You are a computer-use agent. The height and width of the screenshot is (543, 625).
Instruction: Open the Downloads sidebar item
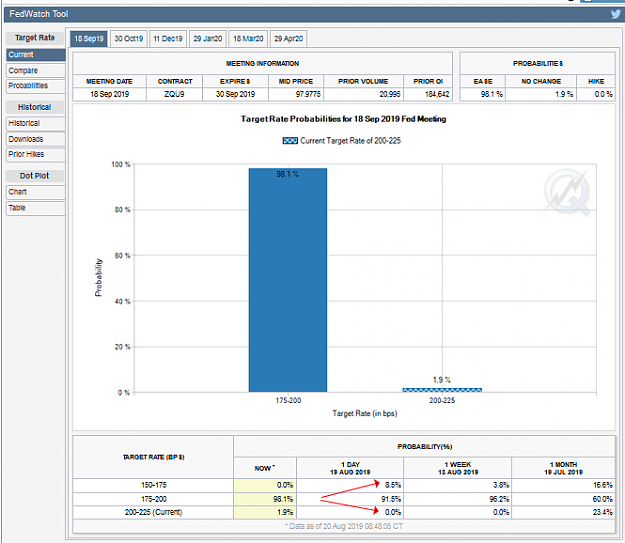point(36,139)
